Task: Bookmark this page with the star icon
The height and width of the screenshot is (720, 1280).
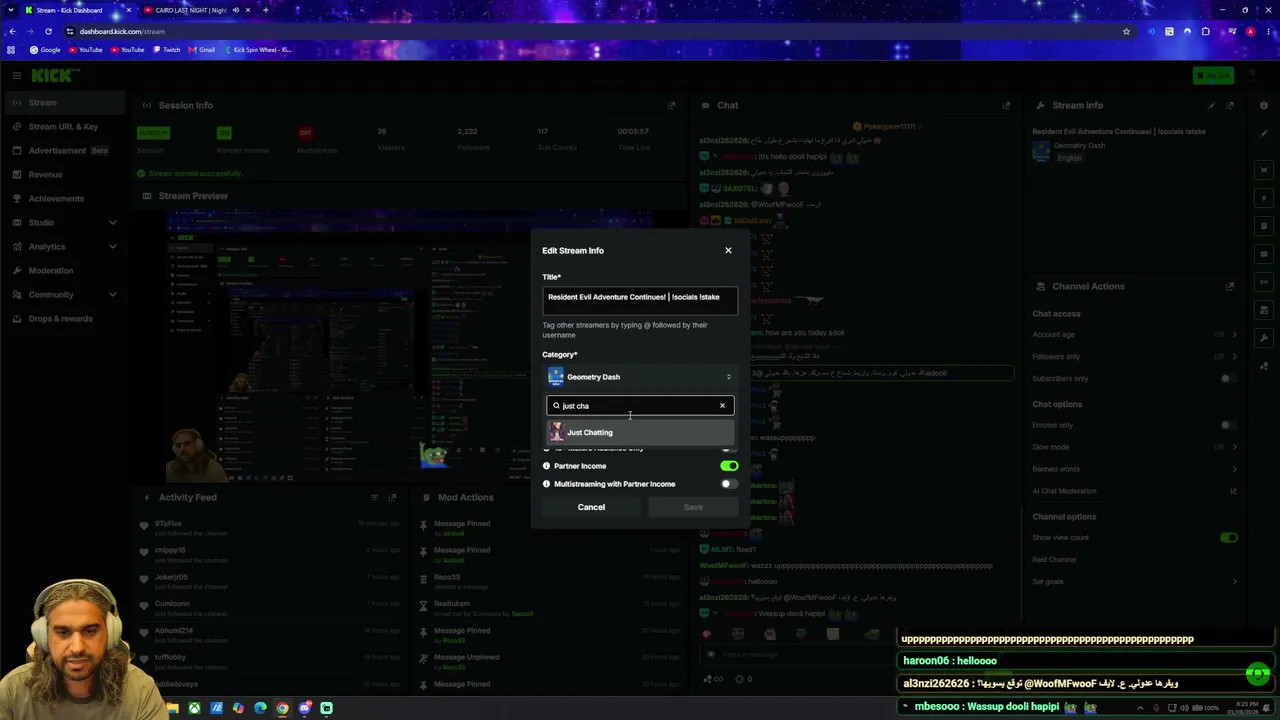Action: coord(1126,31)
